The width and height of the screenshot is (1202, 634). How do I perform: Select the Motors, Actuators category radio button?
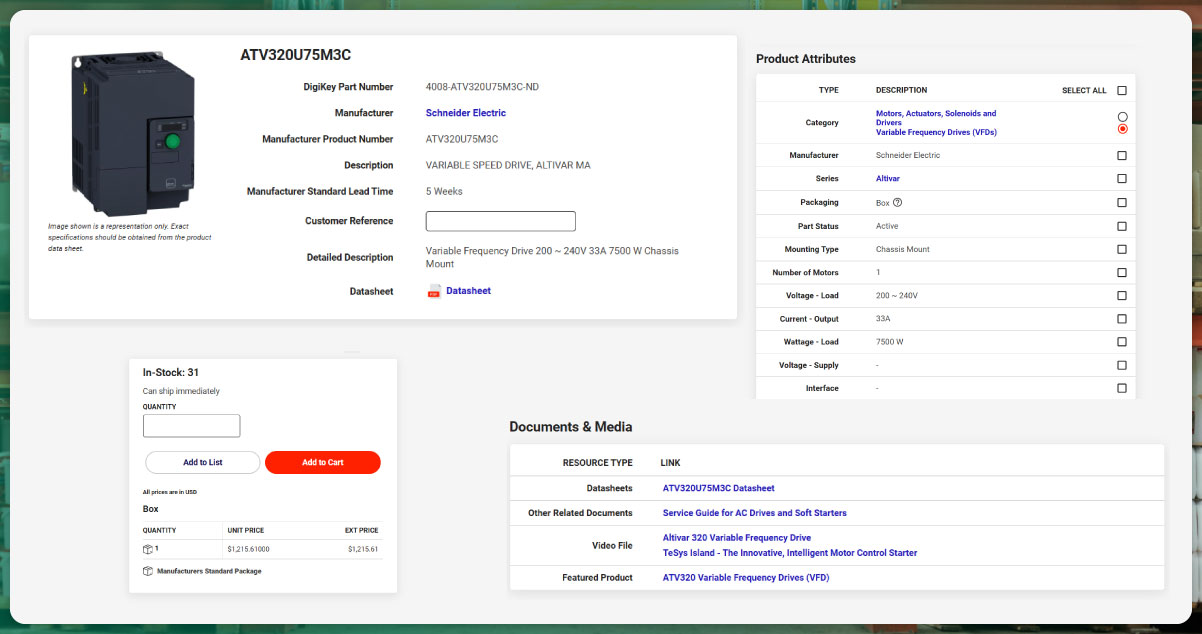coord(1123,117)
